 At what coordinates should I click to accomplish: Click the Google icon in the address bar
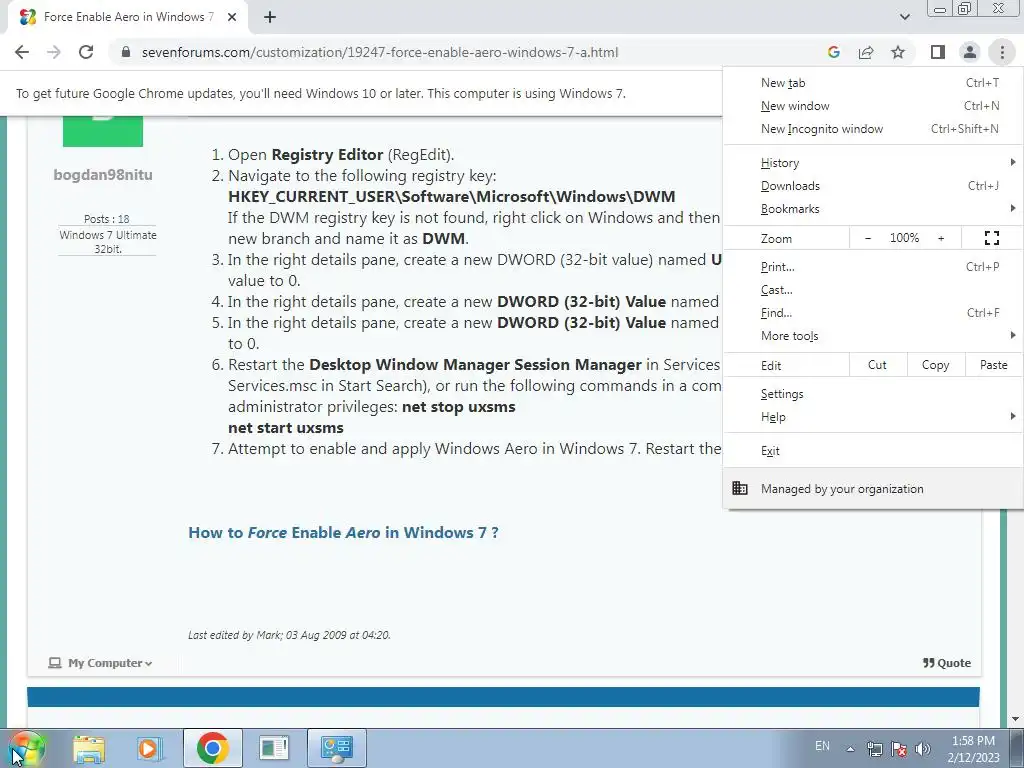(x=833, y=52)
